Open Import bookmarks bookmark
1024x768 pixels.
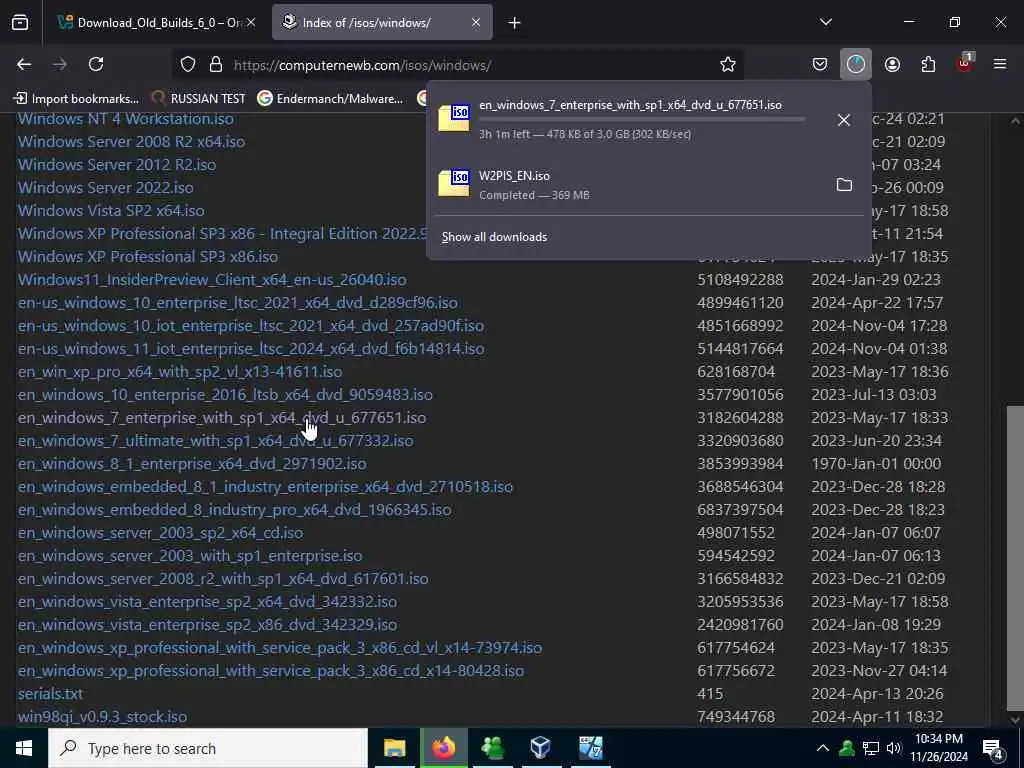click(76, 99)
